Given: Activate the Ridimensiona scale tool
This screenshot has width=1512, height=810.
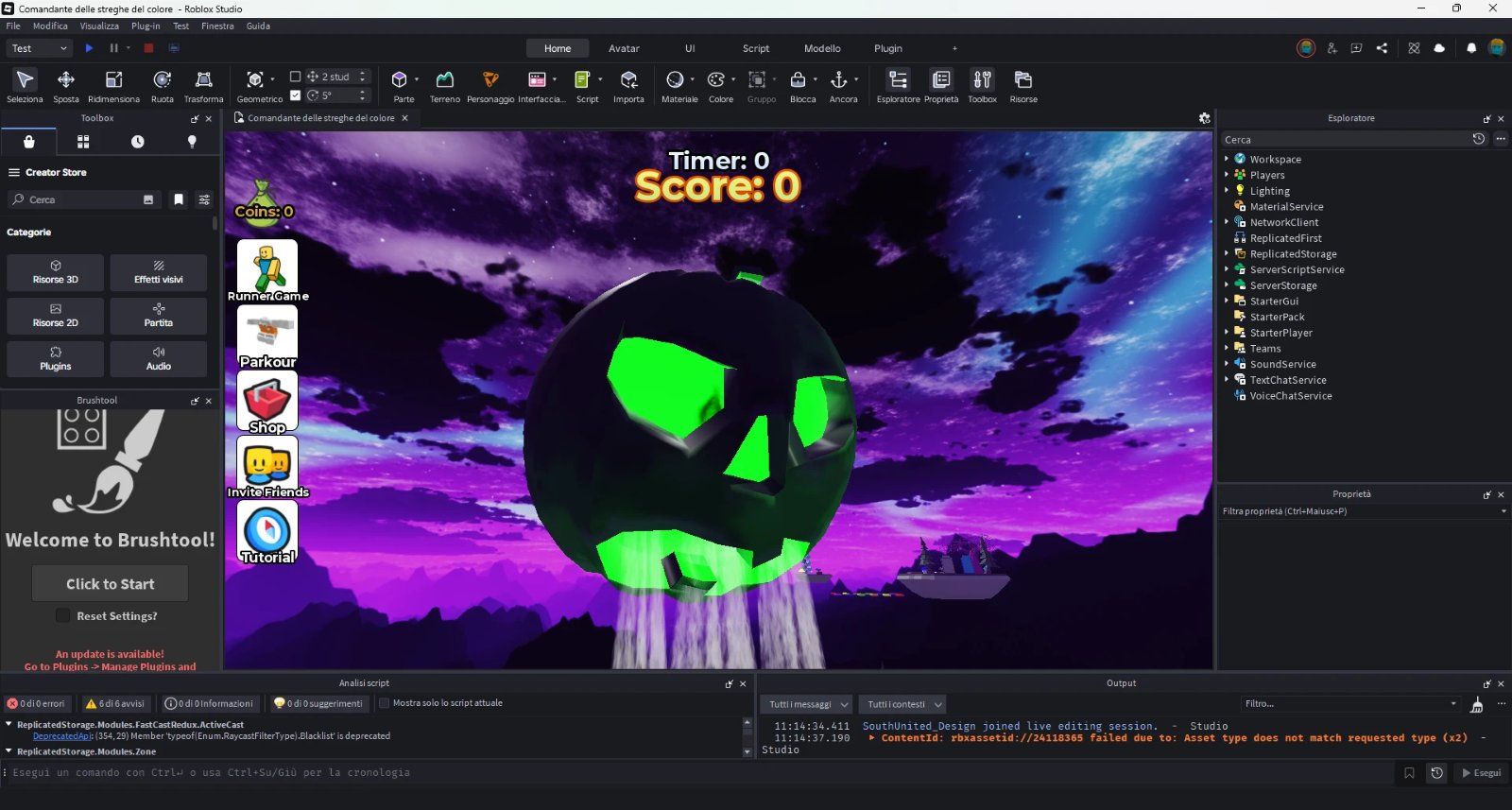Looking at the screenshot, I should (x=113, y=86).
